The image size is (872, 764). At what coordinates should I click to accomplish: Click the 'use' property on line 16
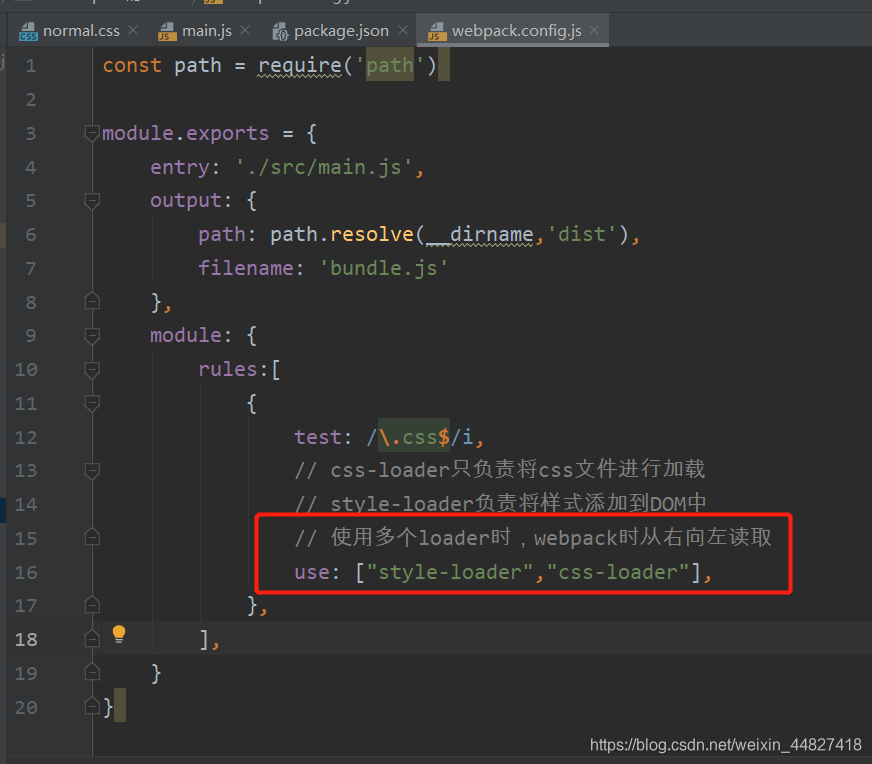[313, 572]
